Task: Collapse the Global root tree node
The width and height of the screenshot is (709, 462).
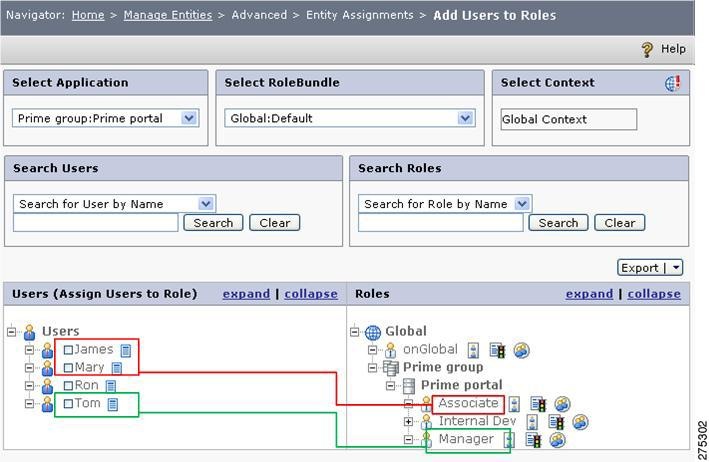Action: click(x=354, y=332)
